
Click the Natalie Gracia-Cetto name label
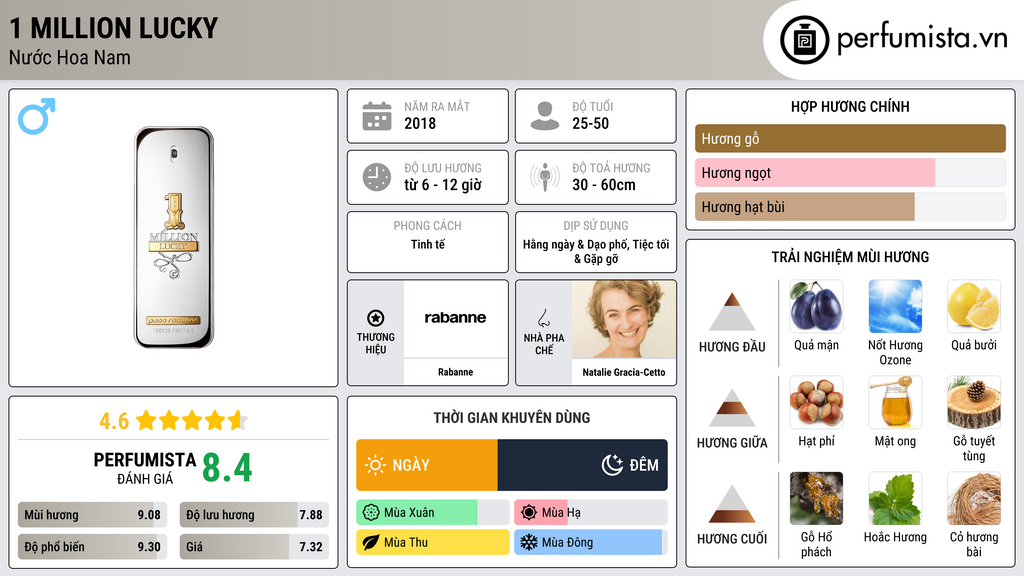pos(624,372)
